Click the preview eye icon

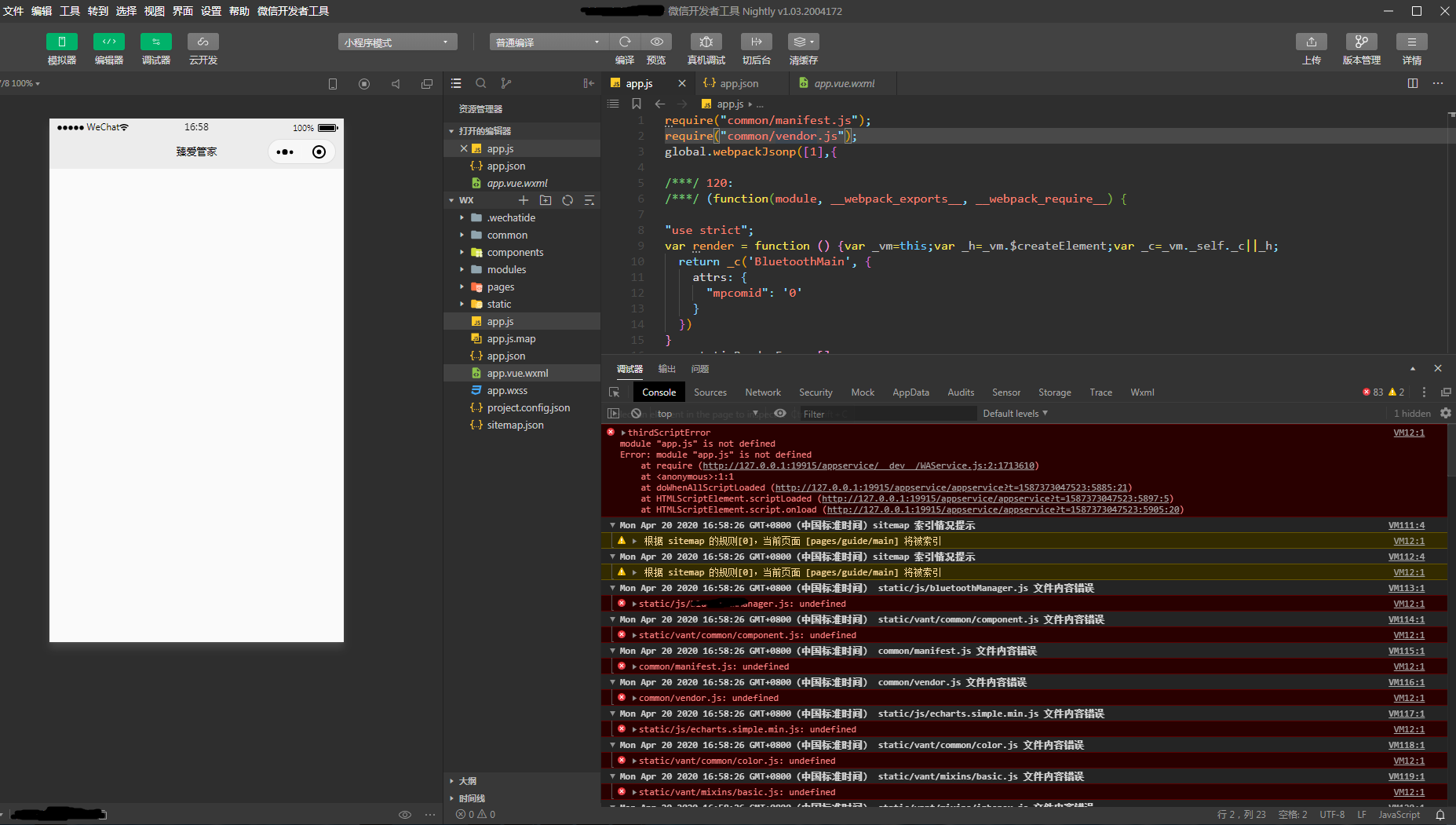click(656, 42)
